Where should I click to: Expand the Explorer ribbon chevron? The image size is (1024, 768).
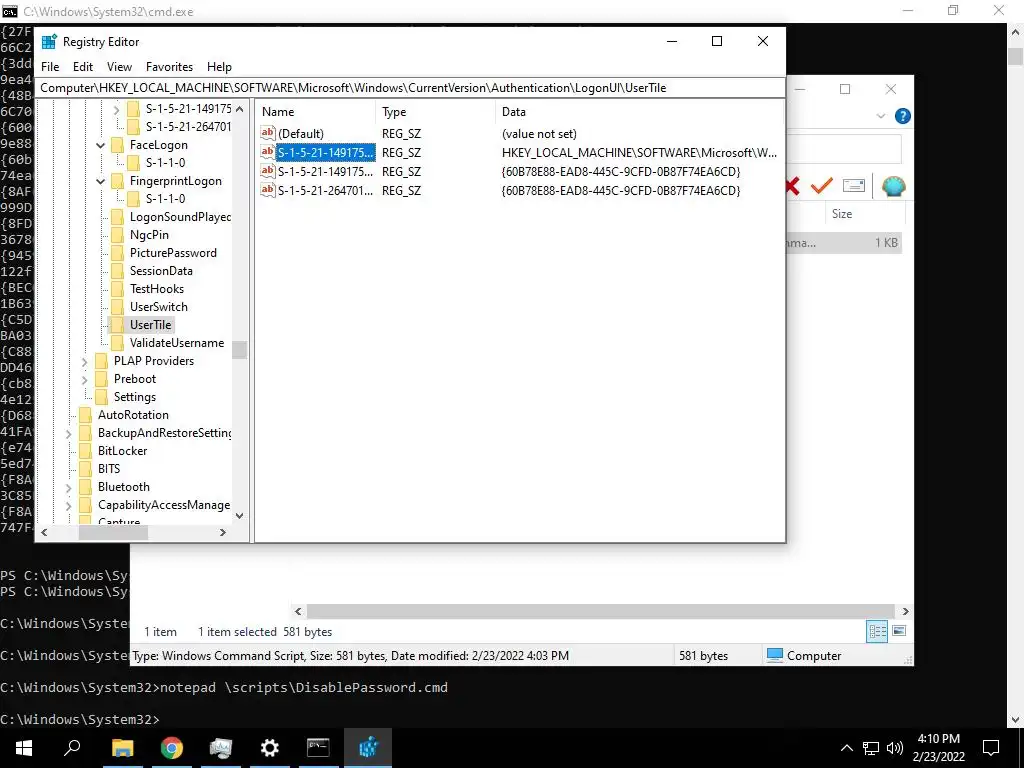pyautogui.click(x=880, y=116)
